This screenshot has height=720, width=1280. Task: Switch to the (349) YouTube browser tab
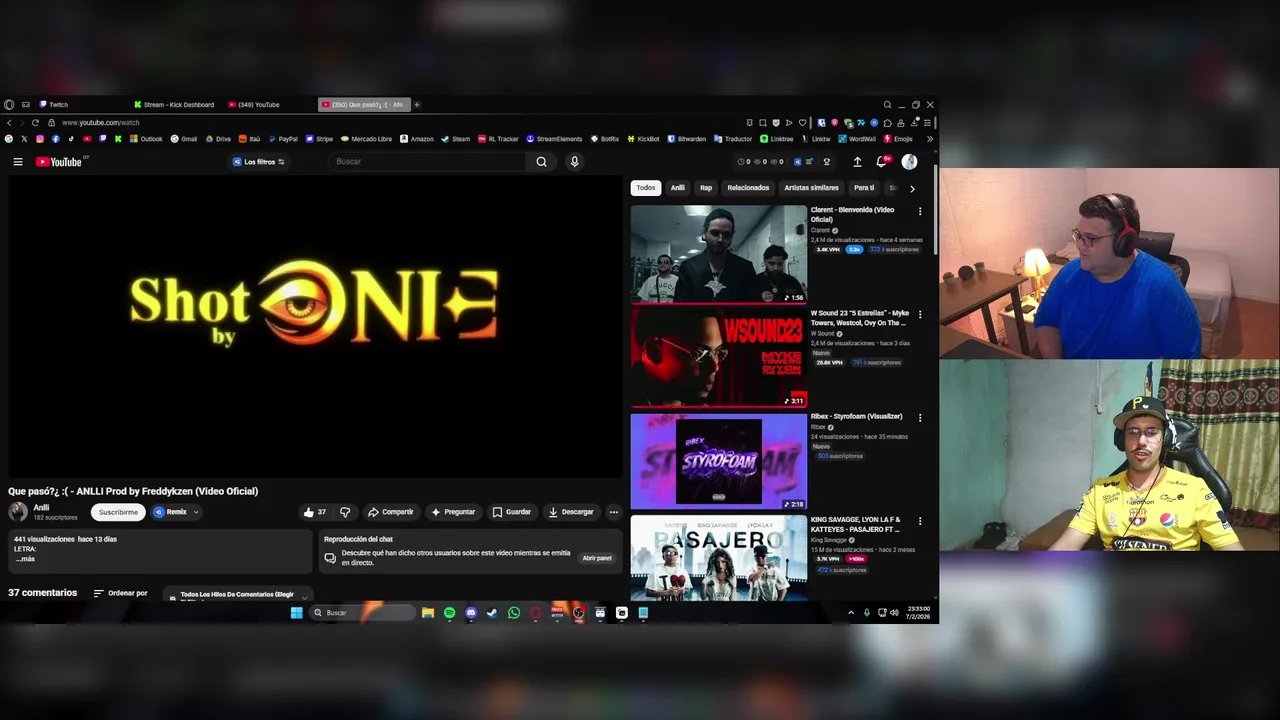click(255, 105)
